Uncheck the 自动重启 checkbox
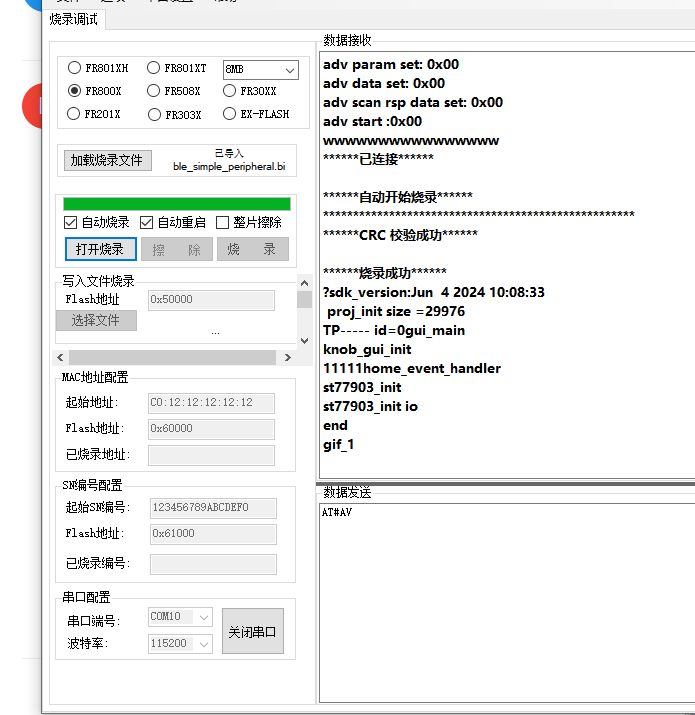 pyautogui.click(x=147, y=223)
